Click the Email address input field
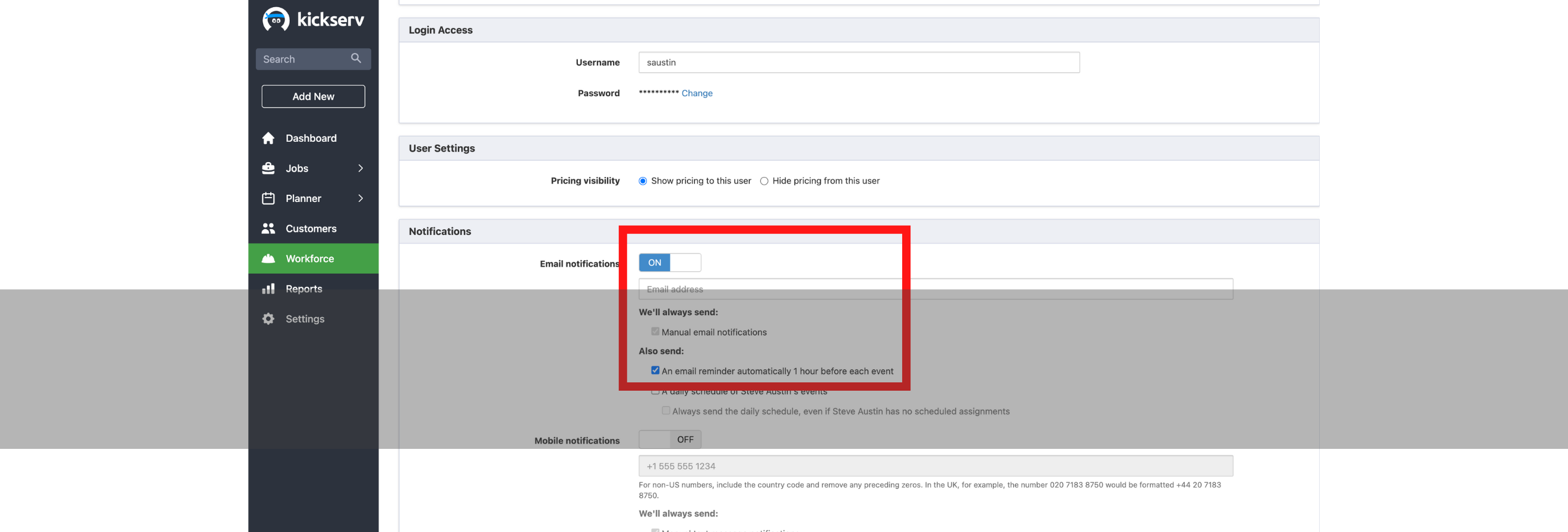The image size is (1568, 532). pyautogui.click(x=935, y=289)
